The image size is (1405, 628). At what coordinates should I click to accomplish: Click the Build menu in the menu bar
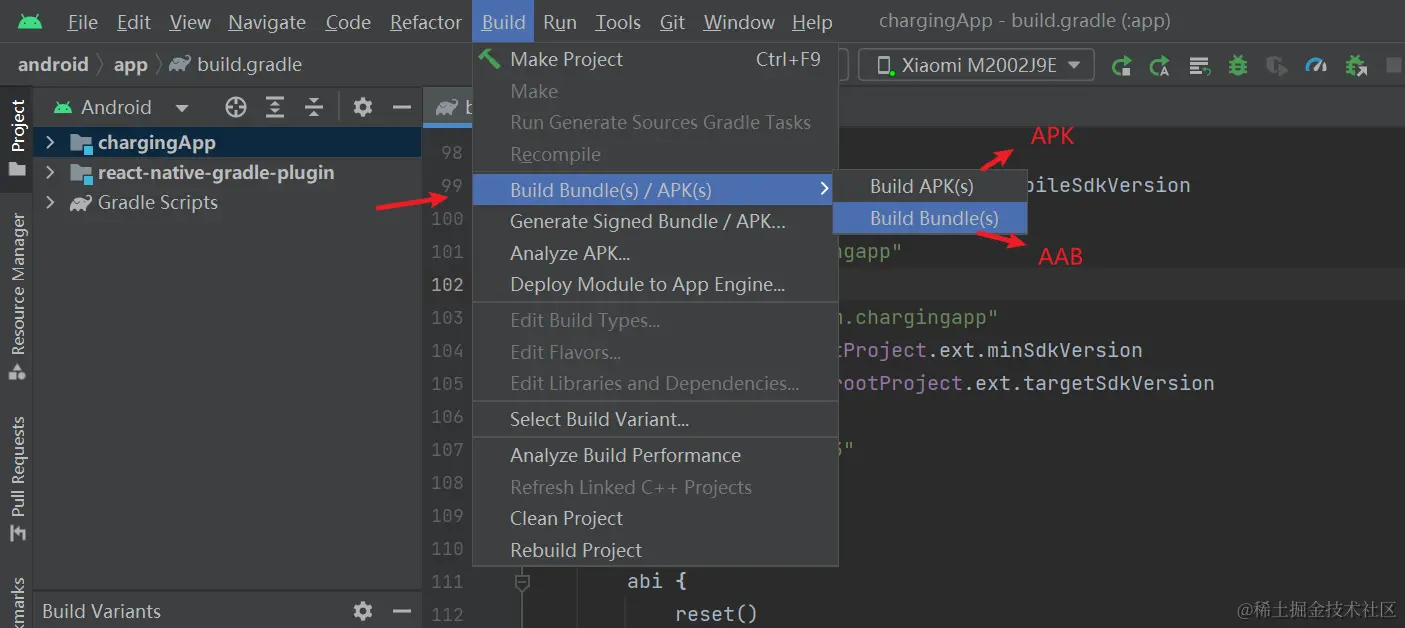[503, 22]
